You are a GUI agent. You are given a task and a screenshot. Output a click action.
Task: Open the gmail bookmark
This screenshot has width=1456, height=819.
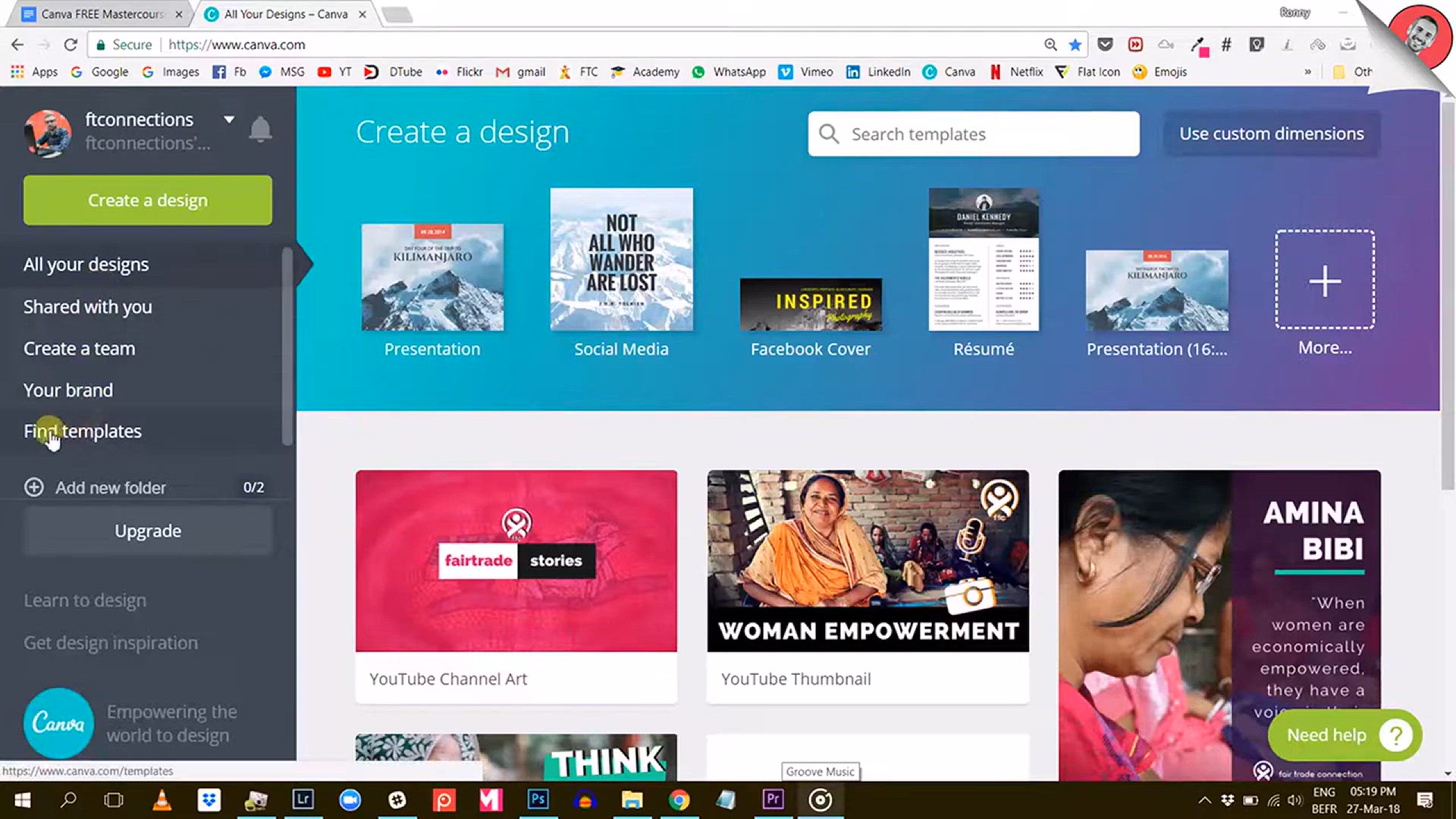click(x=520, y=72)
